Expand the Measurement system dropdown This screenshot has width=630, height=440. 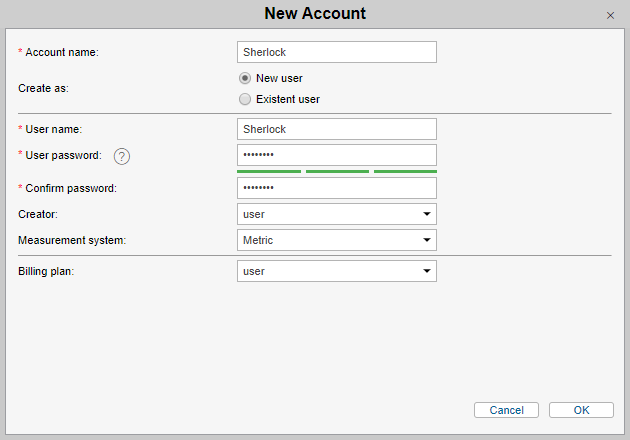coord(337,240)
